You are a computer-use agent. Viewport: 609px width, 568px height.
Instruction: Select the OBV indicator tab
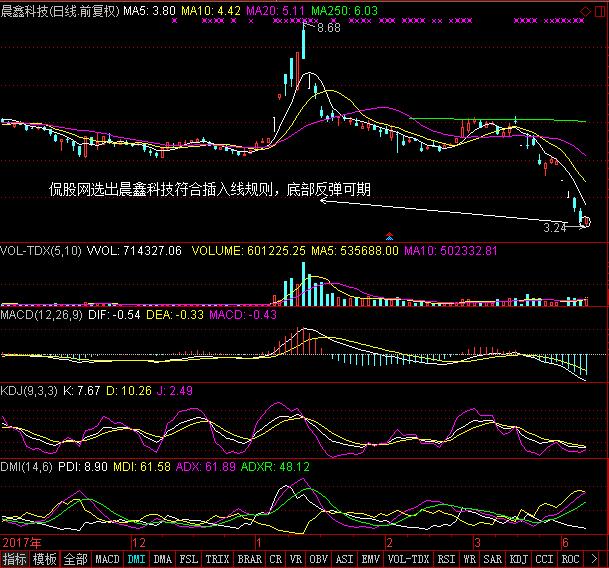[x=318, y=559]
